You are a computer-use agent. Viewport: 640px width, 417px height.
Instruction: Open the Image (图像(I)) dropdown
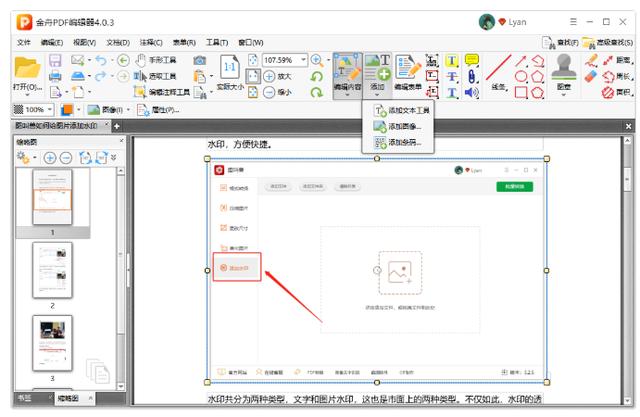click(x=109, y=109)
